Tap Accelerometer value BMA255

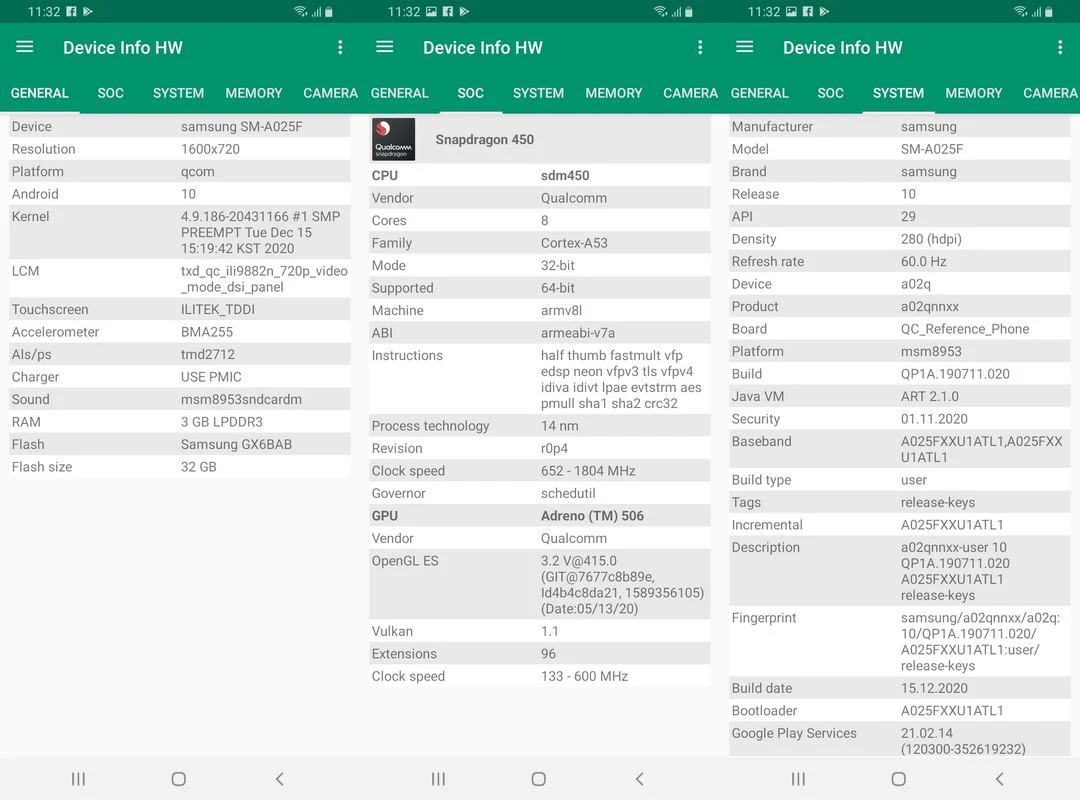pos(207,332)
